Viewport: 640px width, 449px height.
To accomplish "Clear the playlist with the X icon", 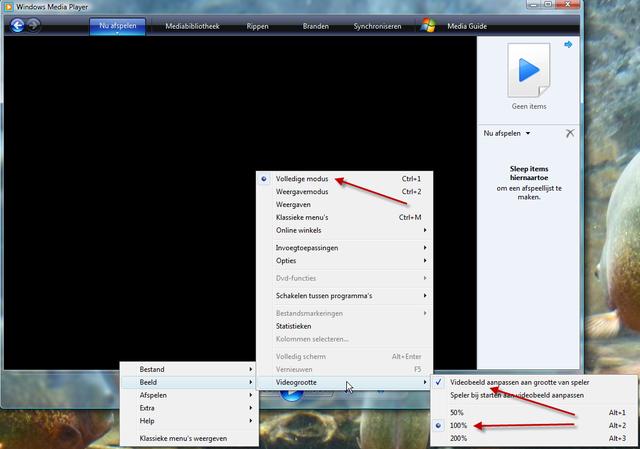I will click(x=570, y=133).
